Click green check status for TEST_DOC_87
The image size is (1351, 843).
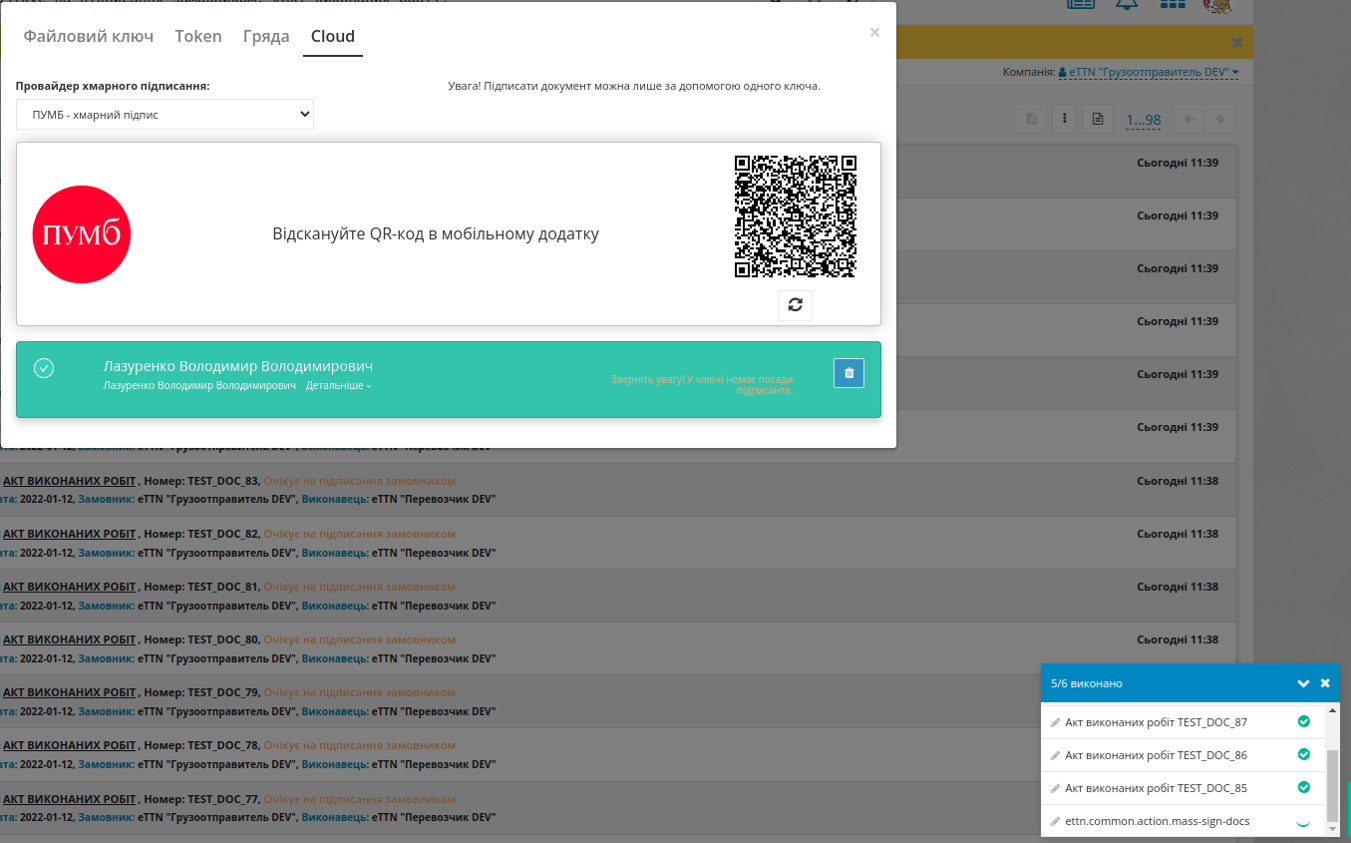(1304, 721)
